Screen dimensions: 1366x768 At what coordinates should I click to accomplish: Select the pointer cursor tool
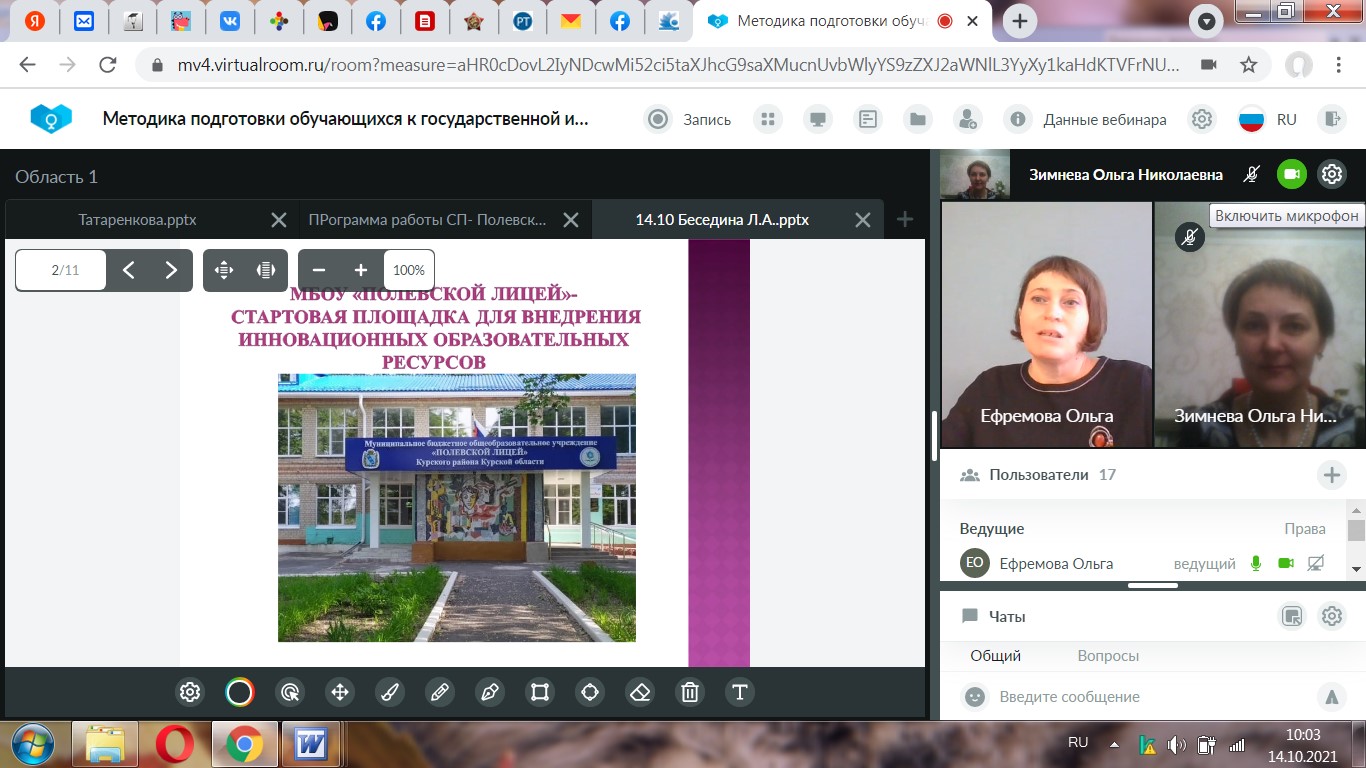[290, 692]
